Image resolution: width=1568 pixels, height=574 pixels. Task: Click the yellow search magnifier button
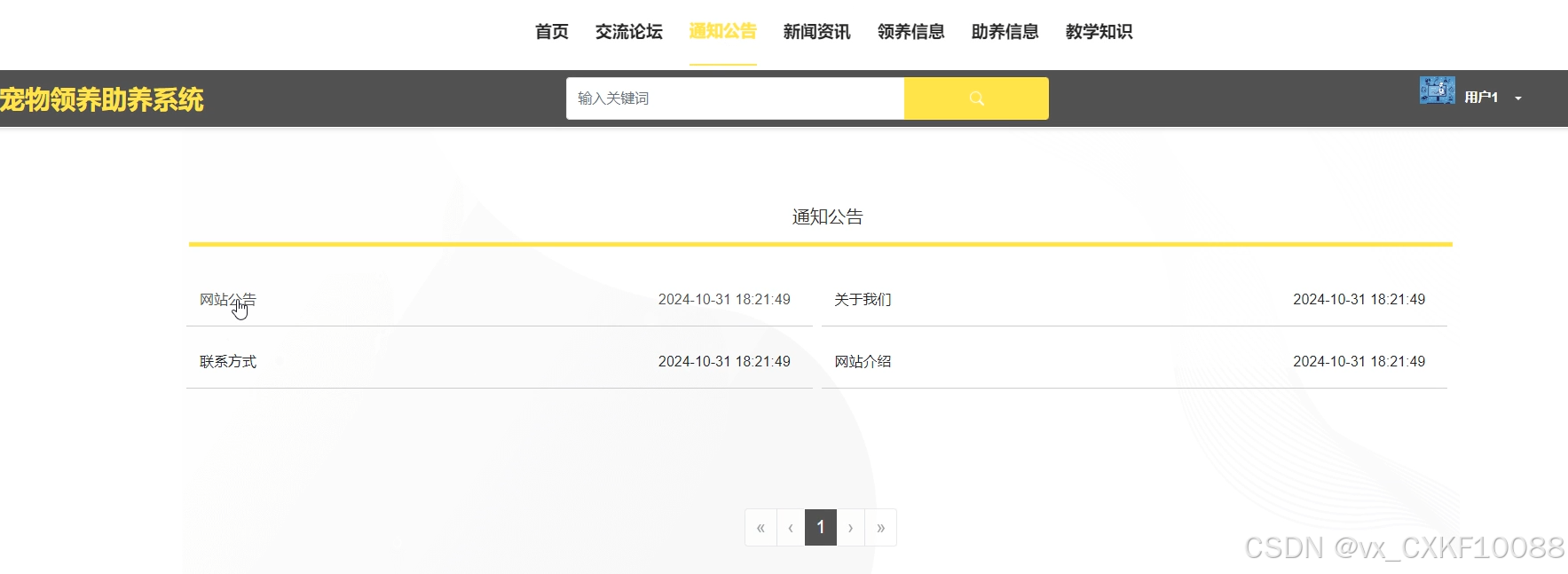point(976,98)
